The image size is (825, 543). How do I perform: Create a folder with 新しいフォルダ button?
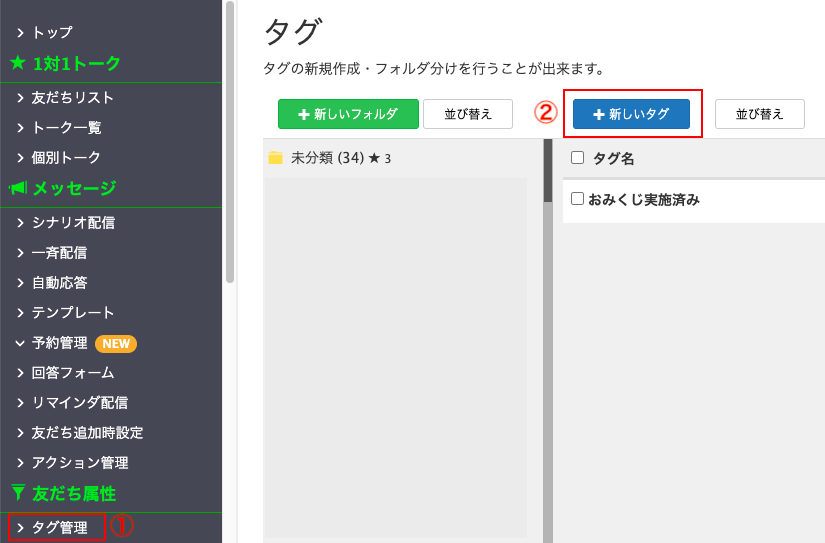point(348,114)
